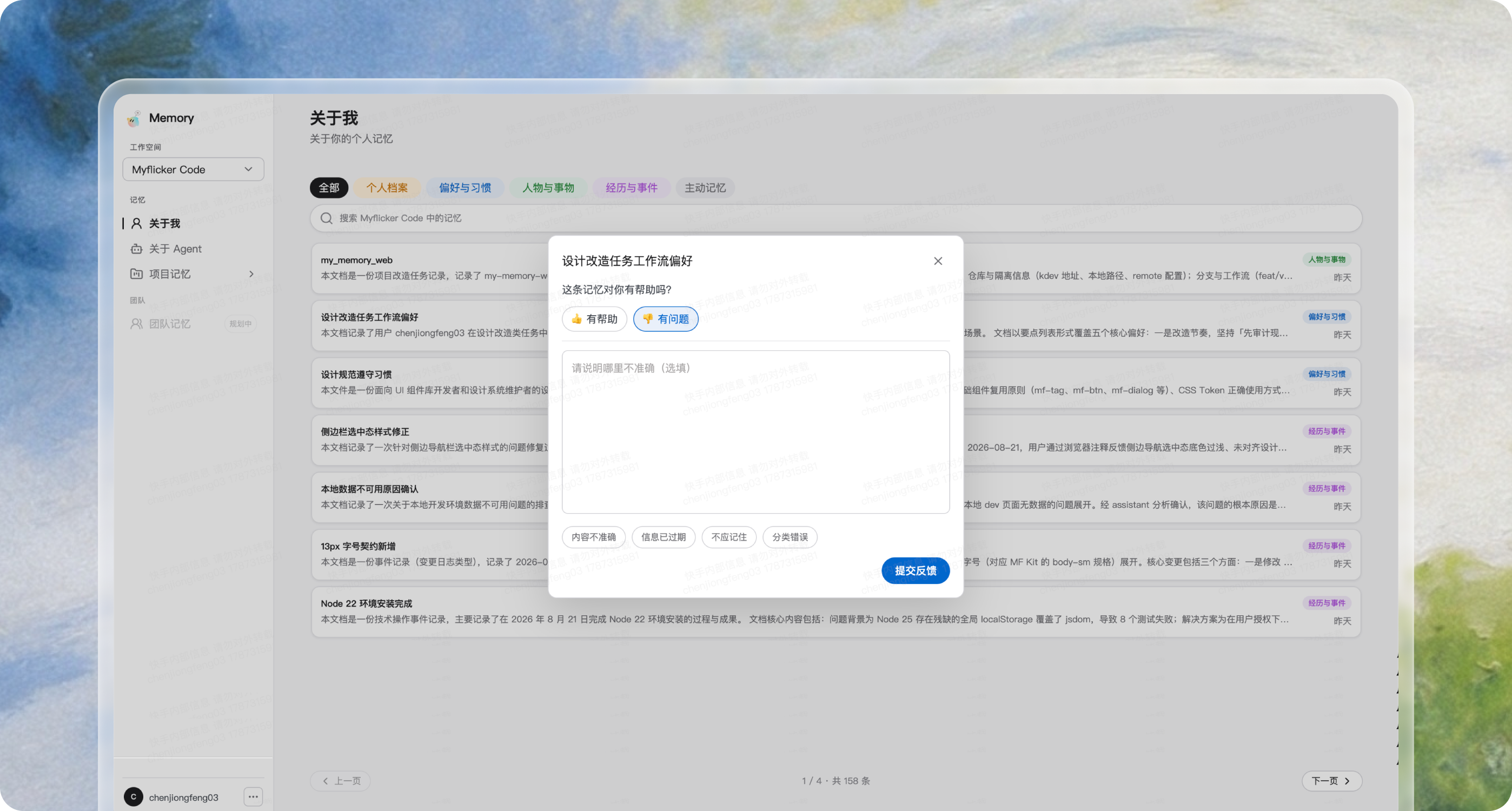The width and height of the screenshot is (1512, 811).
Task: Submit feedback with 提交反馈 button
Action: pos(915,570)
